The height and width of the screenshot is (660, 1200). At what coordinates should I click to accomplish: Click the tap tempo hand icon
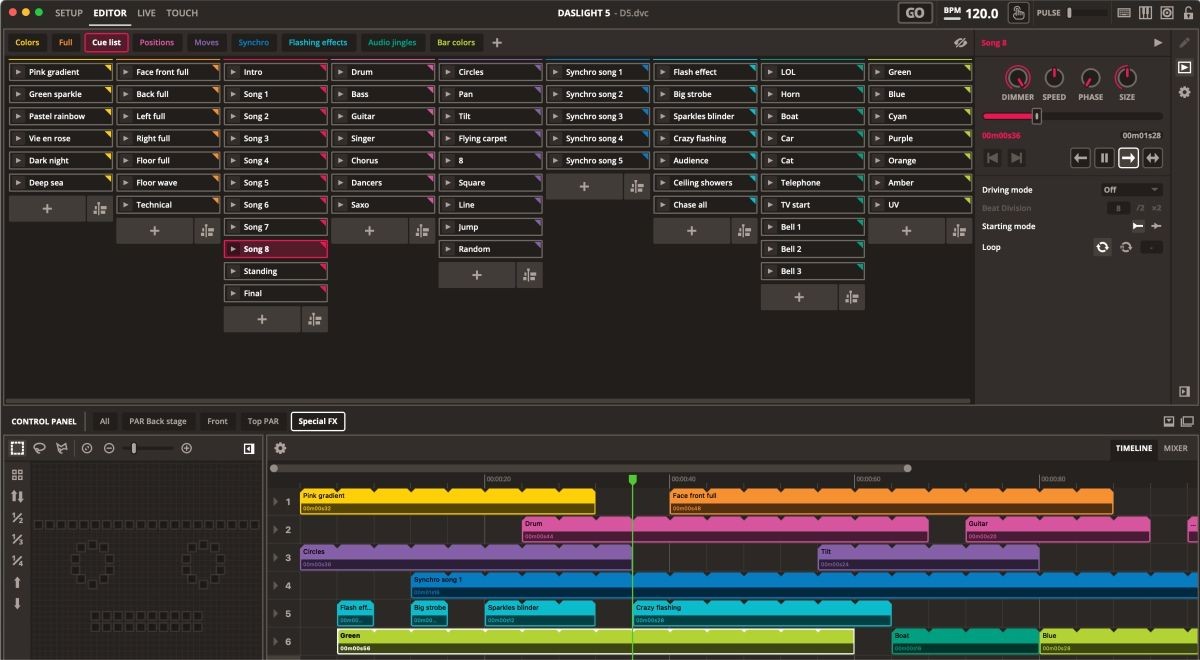pos(1017,13)
